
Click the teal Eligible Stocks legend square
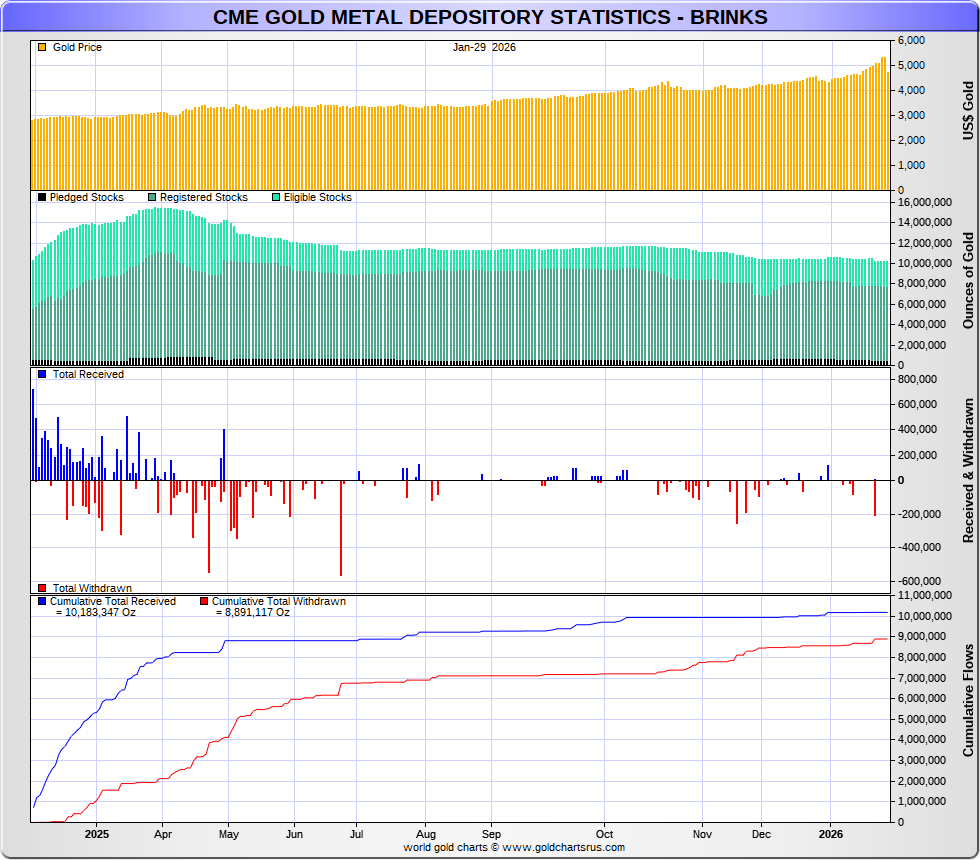276,198
